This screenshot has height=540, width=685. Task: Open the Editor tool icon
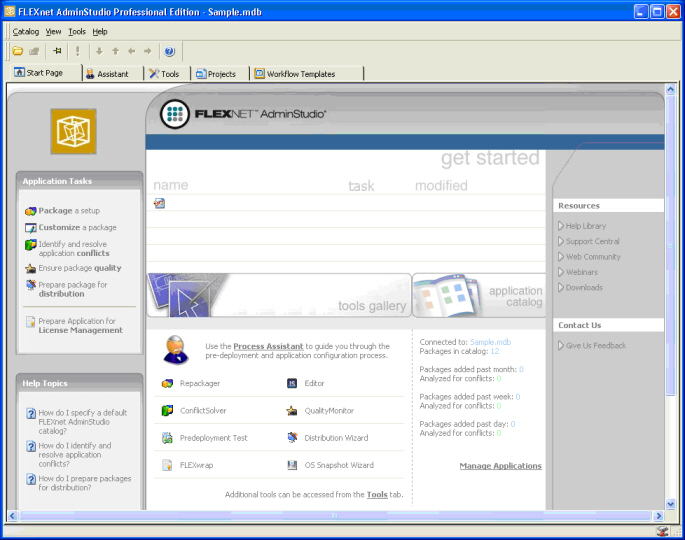click(292, 384)
